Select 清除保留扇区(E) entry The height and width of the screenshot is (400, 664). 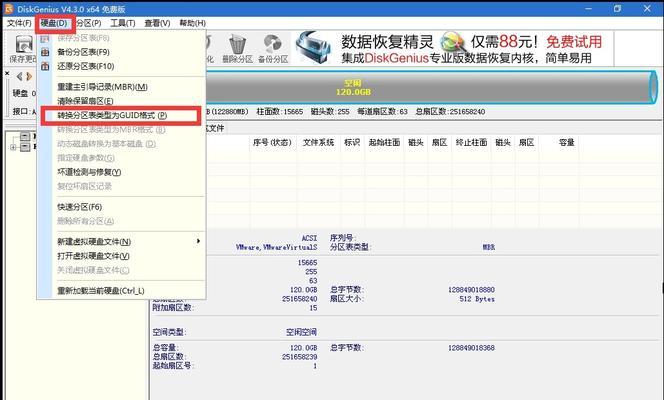coord(85,101)
